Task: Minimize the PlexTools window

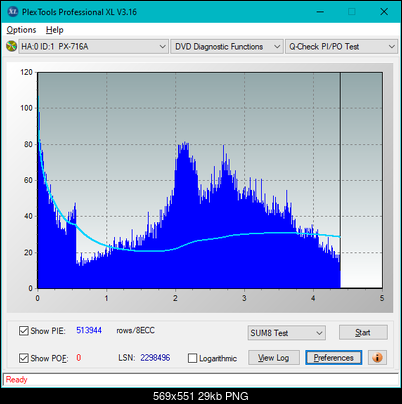Action: pos(320,12)
